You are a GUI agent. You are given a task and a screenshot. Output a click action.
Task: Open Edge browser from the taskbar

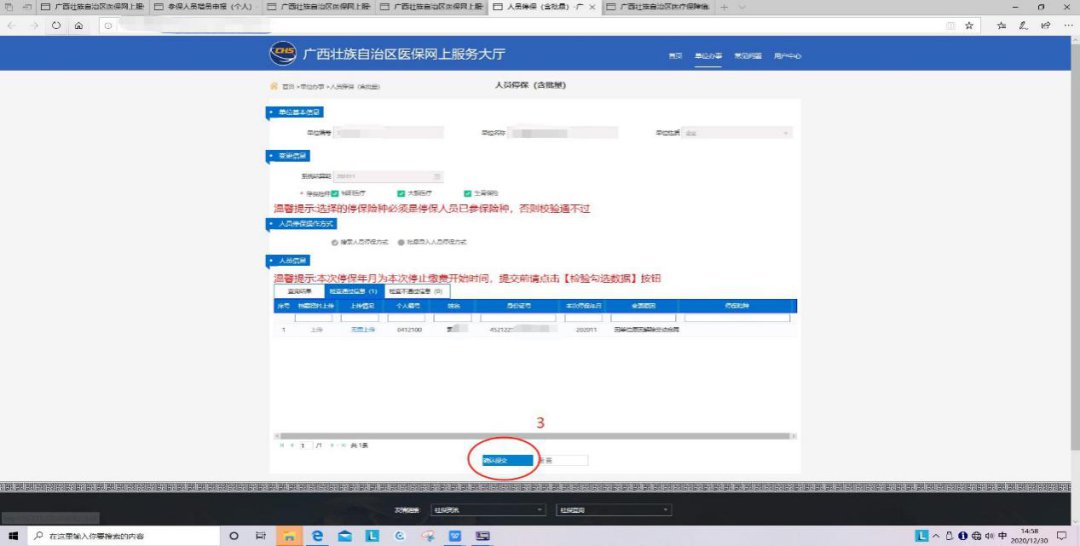click(317, 536)
